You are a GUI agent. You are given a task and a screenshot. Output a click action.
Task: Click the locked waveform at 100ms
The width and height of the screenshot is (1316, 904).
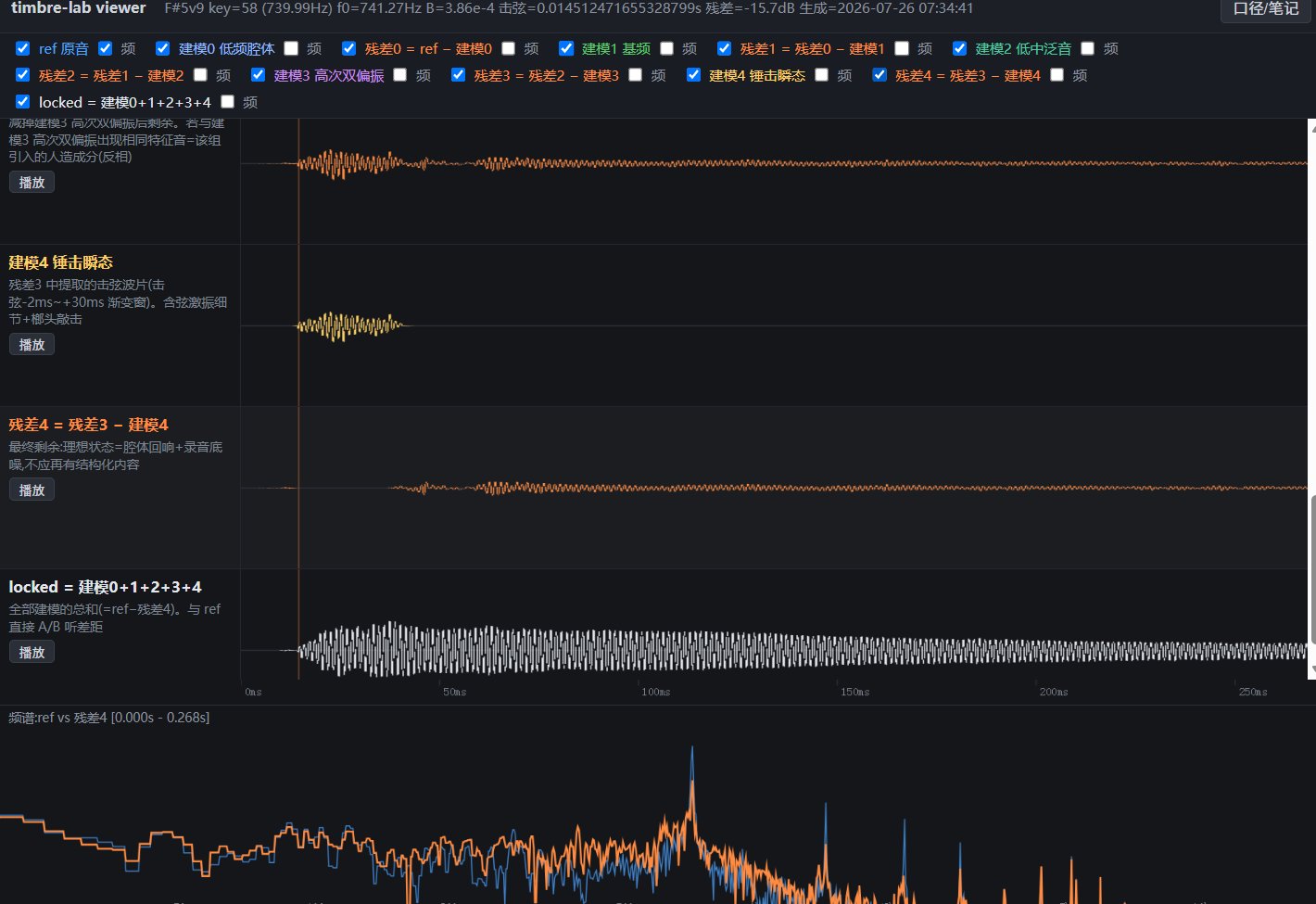click(655, 649)
